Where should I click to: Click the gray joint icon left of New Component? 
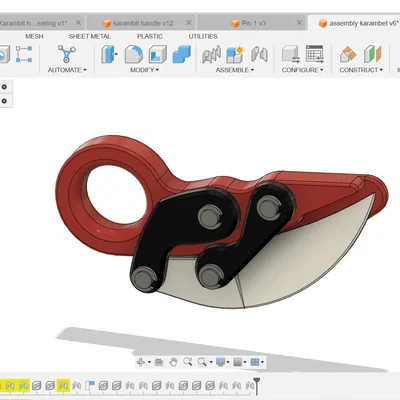(x=211, y=54)
